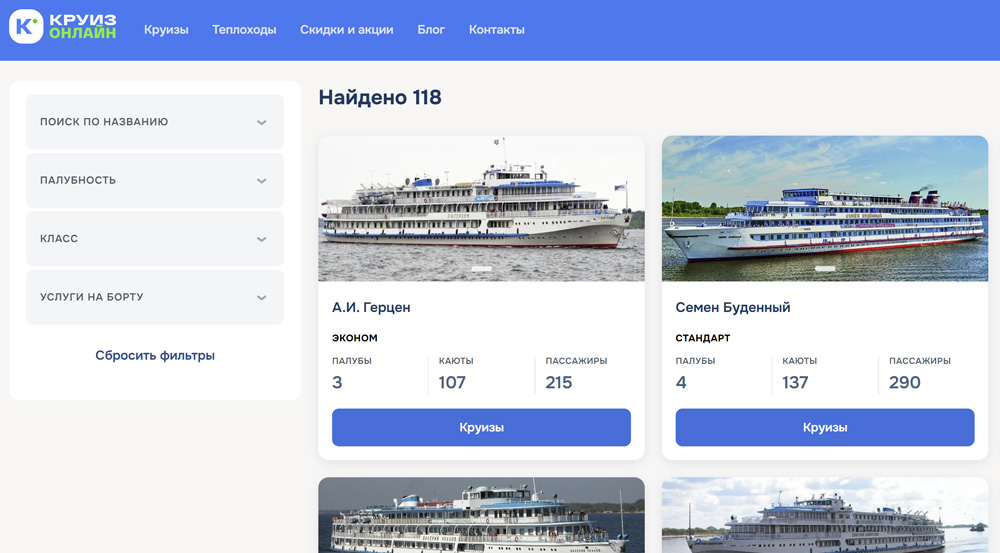Open the Контакты page

(497, 30)
